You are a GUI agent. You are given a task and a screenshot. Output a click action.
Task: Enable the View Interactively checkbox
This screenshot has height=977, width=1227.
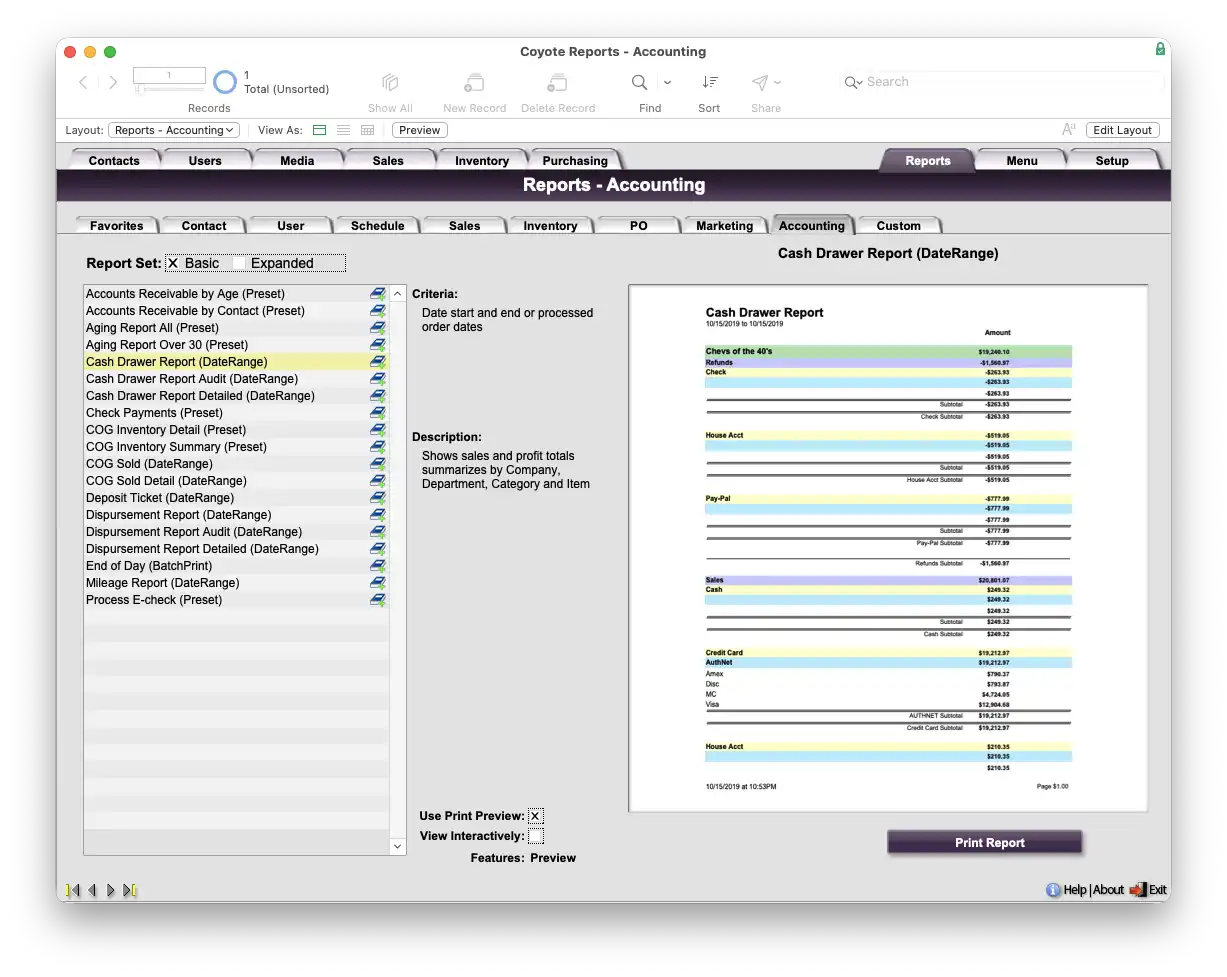click(536, 836)
